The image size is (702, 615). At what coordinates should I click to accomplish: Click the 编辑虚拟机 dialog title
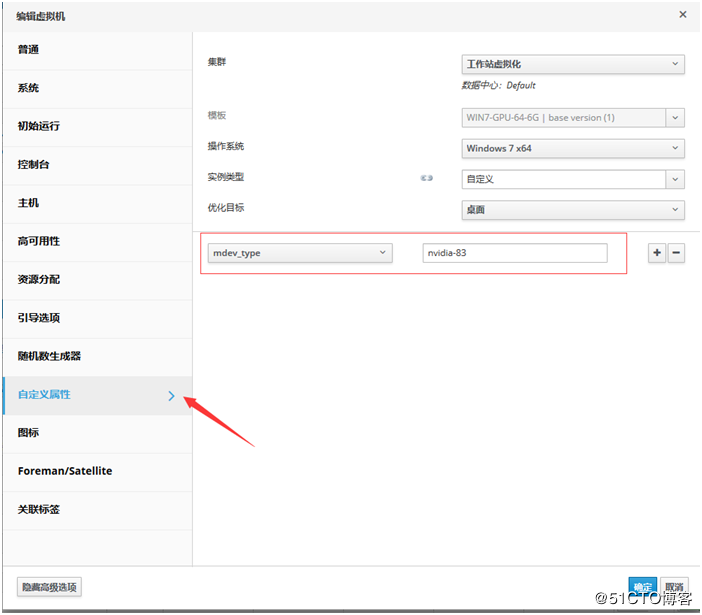[x=41, y=17]
